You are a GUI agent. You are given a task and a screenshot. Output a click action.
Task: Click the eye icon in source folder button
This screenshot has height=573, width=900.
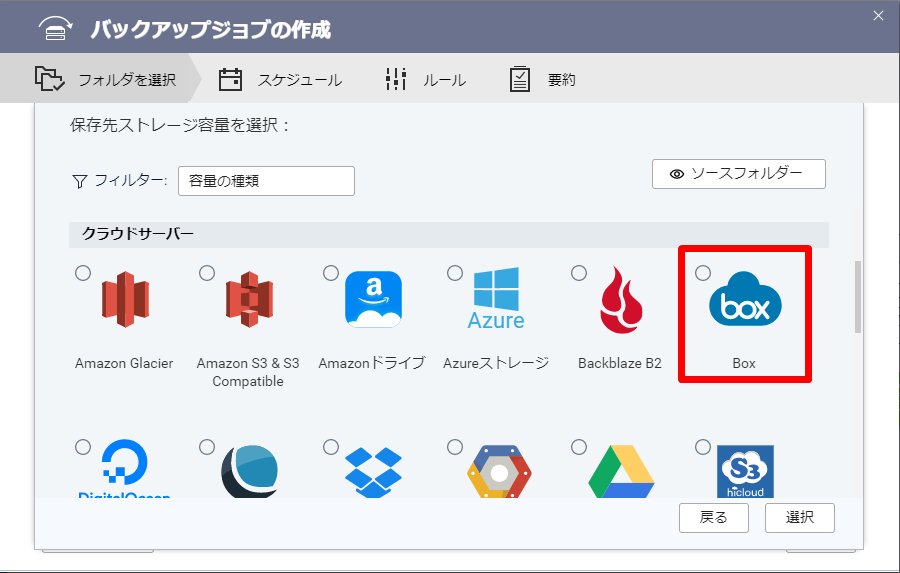click(677, 174)
